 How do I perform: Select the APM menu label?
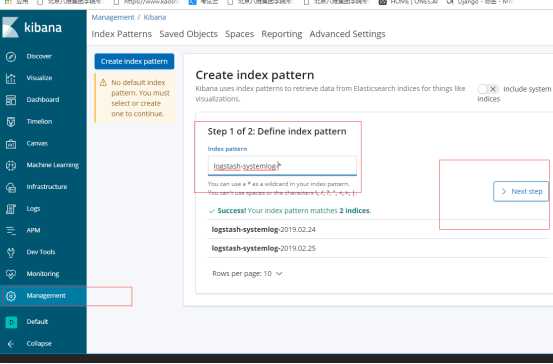(33, 230)
